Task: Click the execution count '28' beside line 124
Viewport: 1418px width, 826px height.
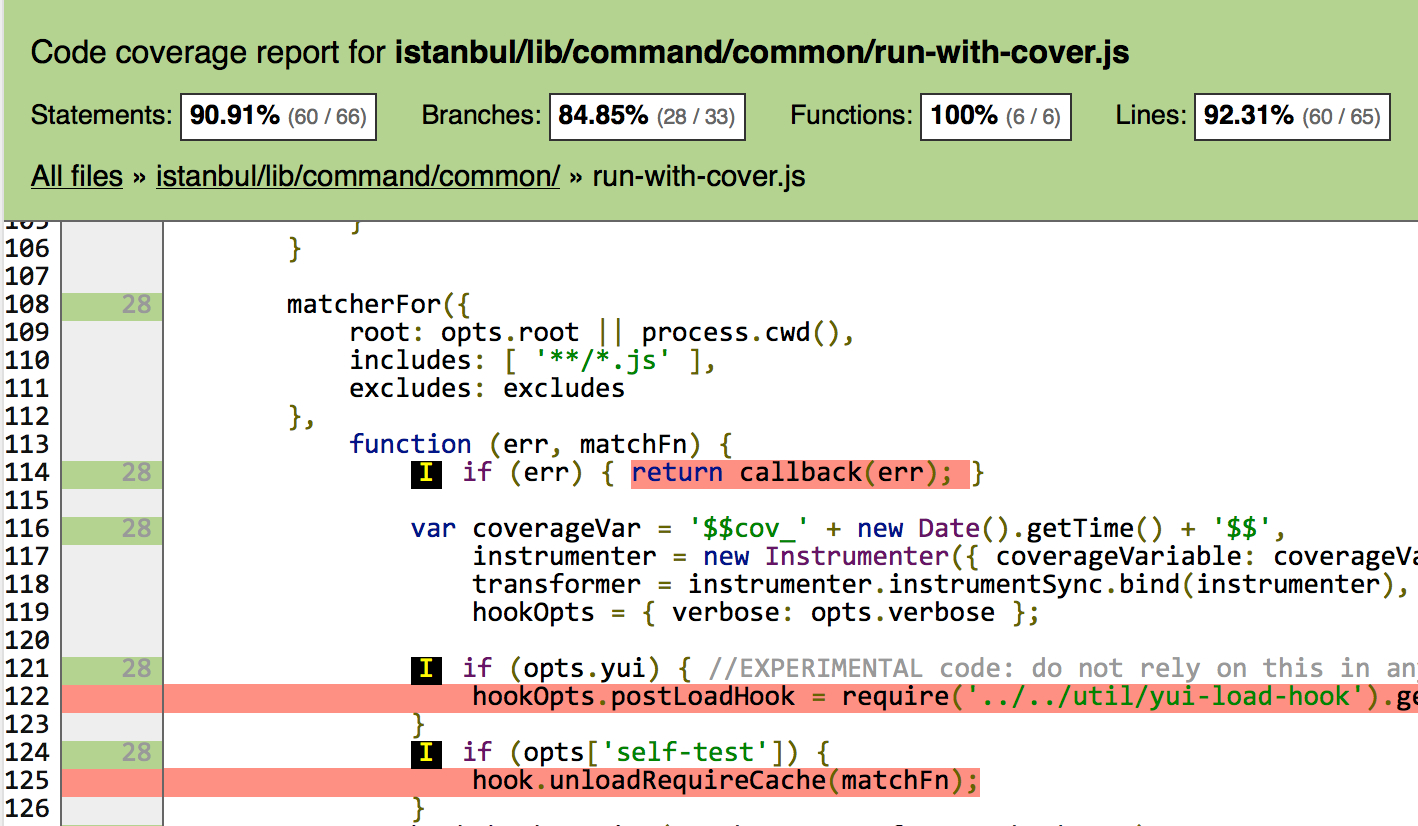Action: point(139,753)
